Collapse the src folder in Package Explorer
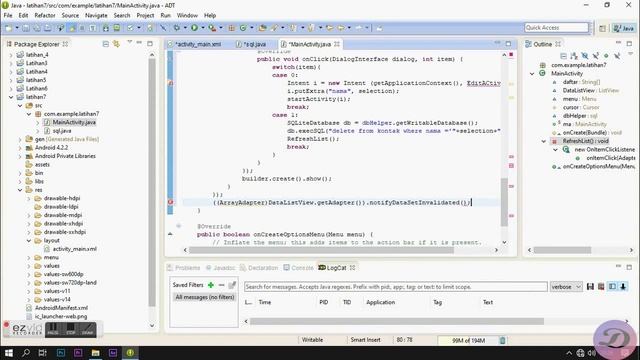 [x=20, y=105]
